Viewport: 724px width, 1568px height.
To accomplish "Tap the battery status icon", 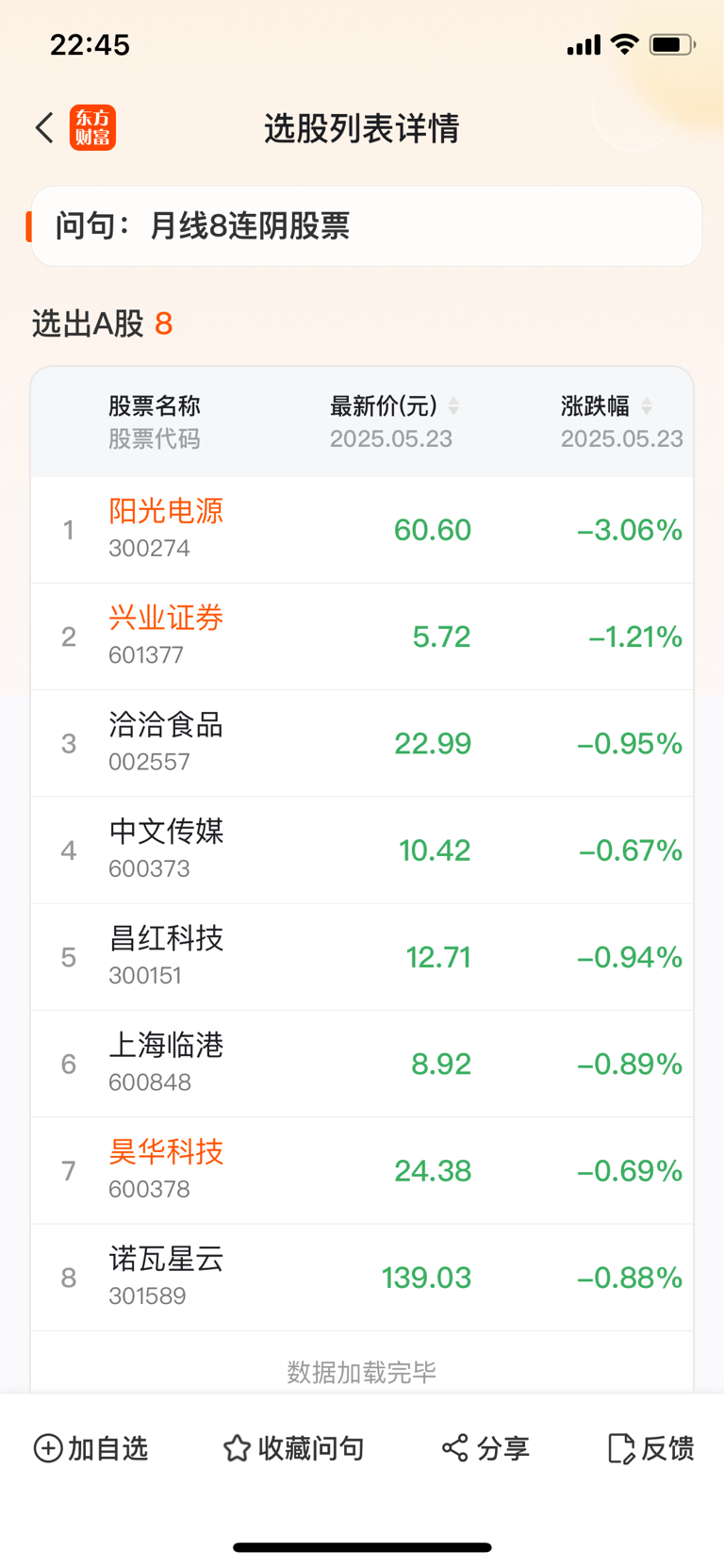I will pos(672,44).
